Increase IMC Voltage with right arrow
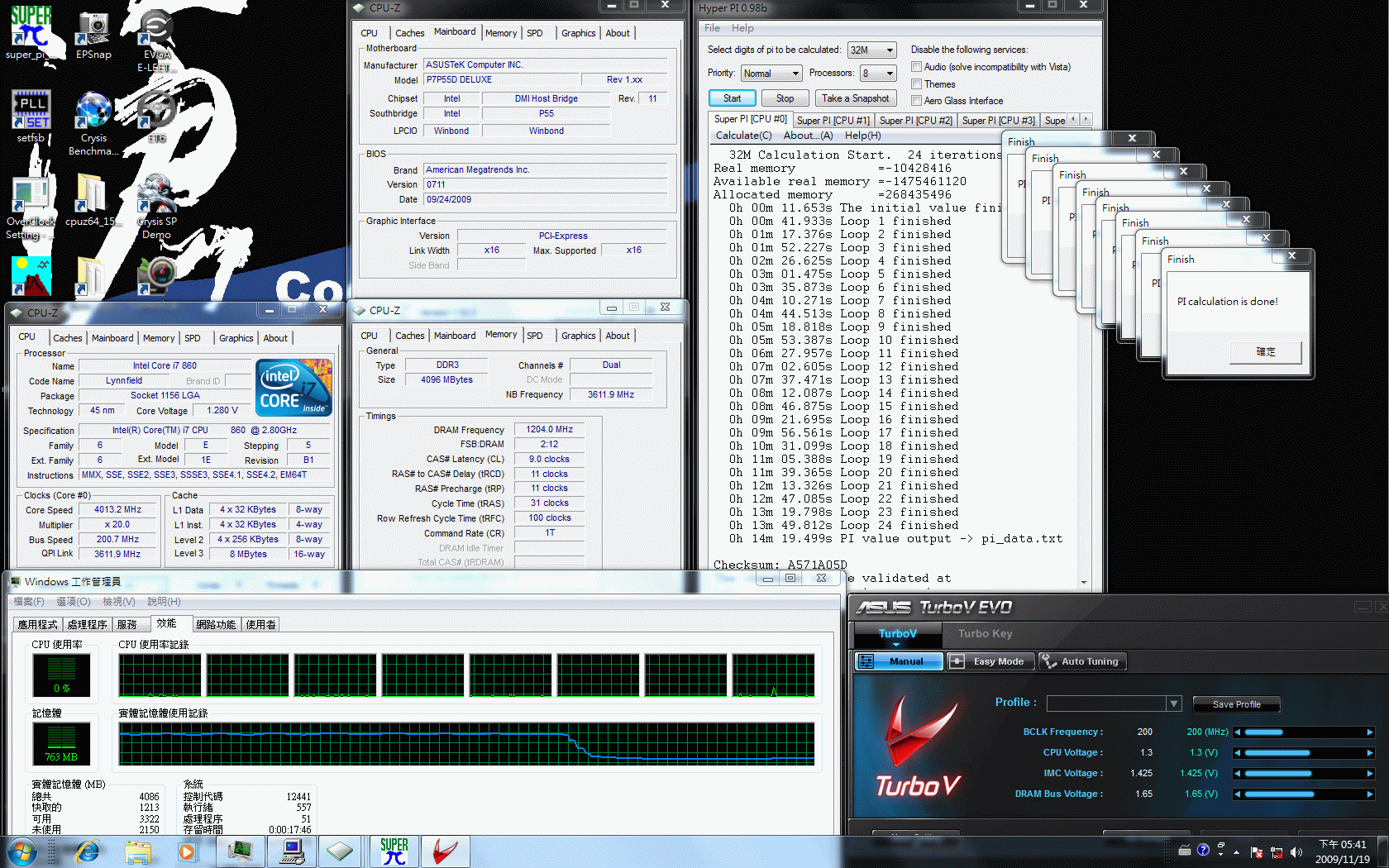 pos(1369,774)
